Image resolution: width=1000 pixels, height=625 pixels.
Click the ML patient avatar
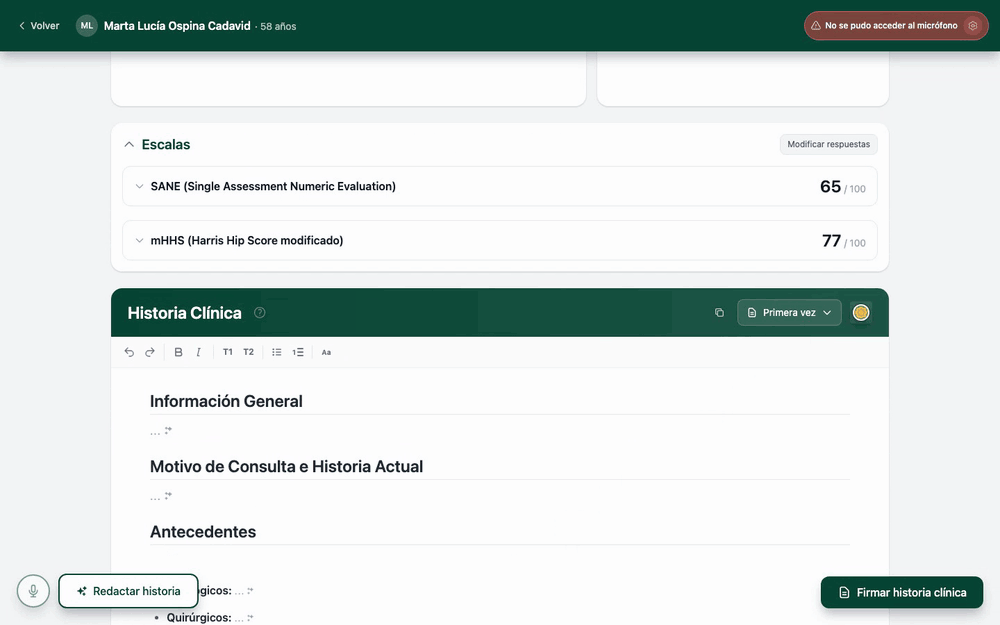[x=87, y=26]
